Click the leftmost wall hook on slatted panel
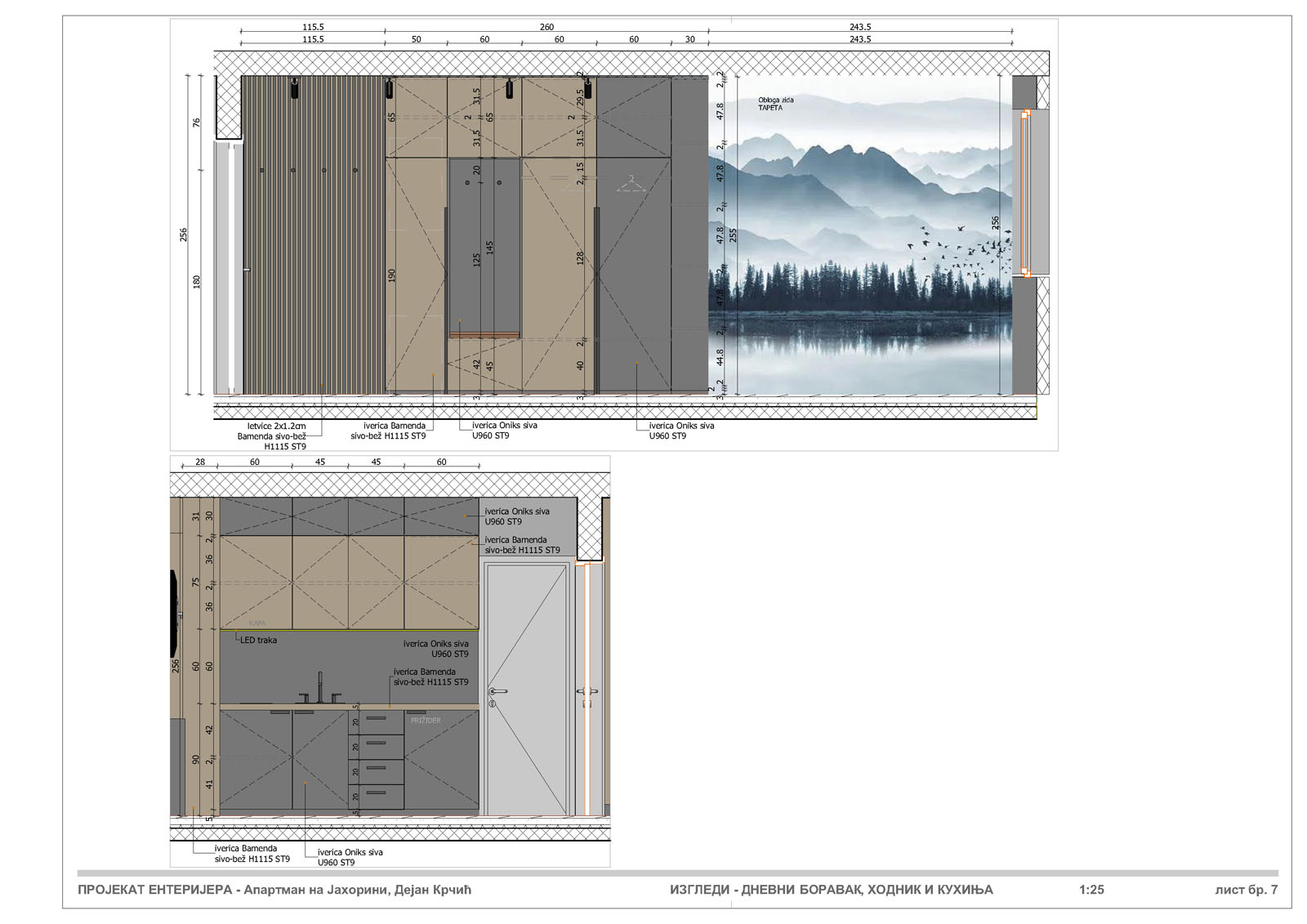Image resolution: width=1307 pixels, height=924 pixels. 261,171
